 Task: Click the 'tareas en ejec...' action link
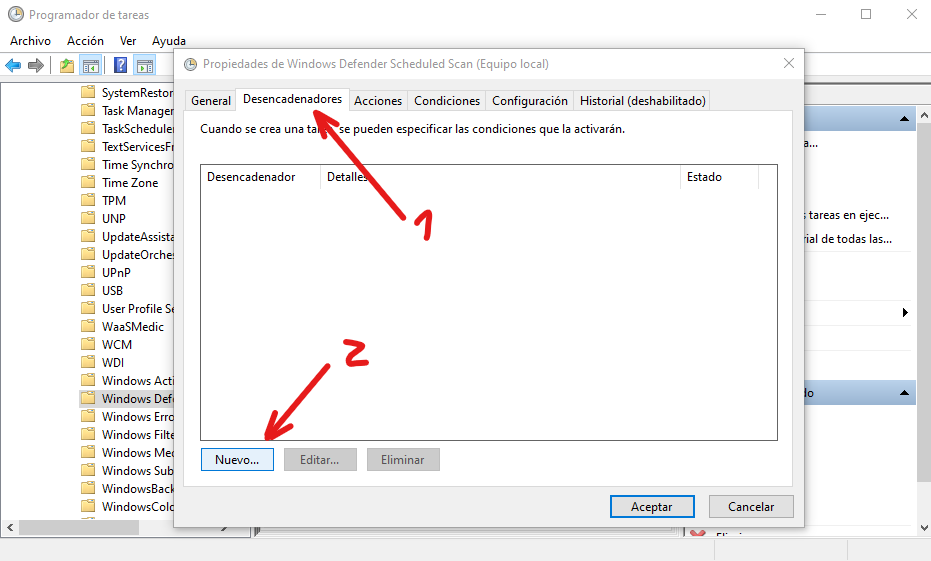point(847,215)
